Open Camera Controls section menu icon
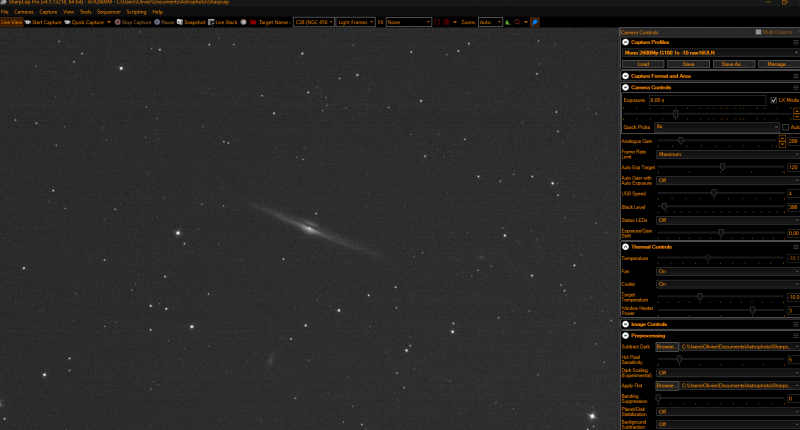 (x=795, y=87)
